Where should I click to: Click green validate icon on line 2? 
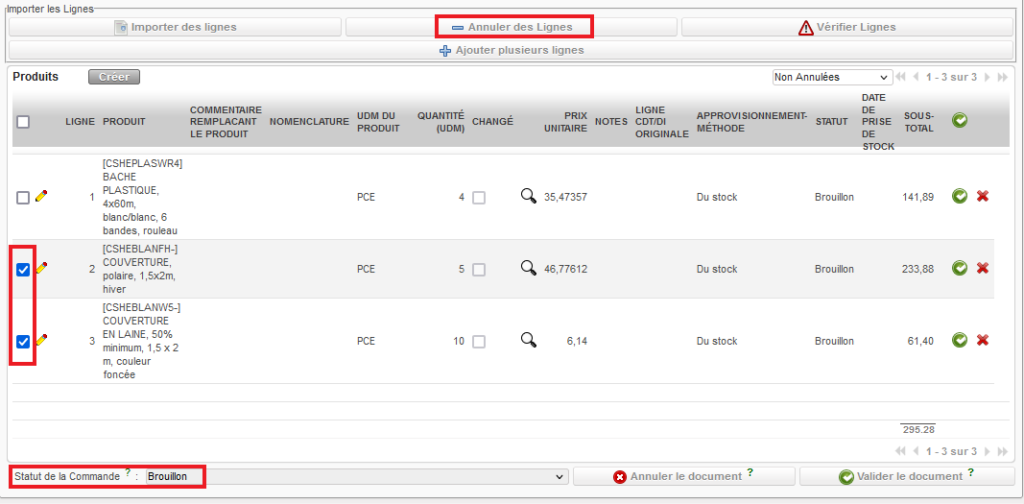(x=959, y=268)
